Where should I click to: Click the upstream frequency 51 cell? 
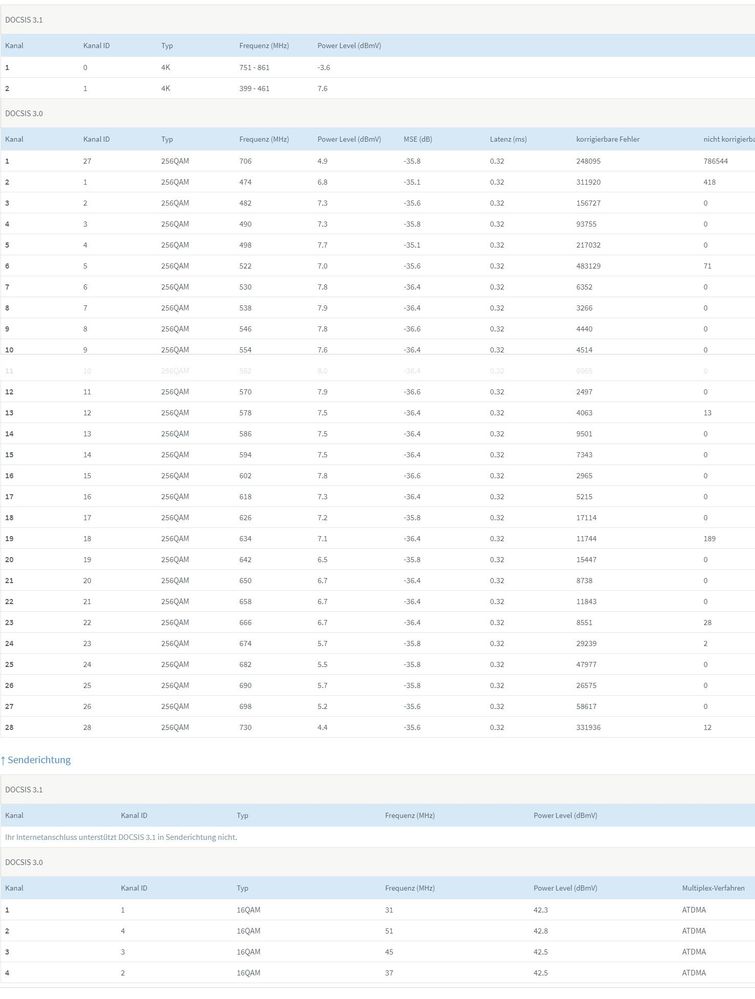(x=389, y=931)
